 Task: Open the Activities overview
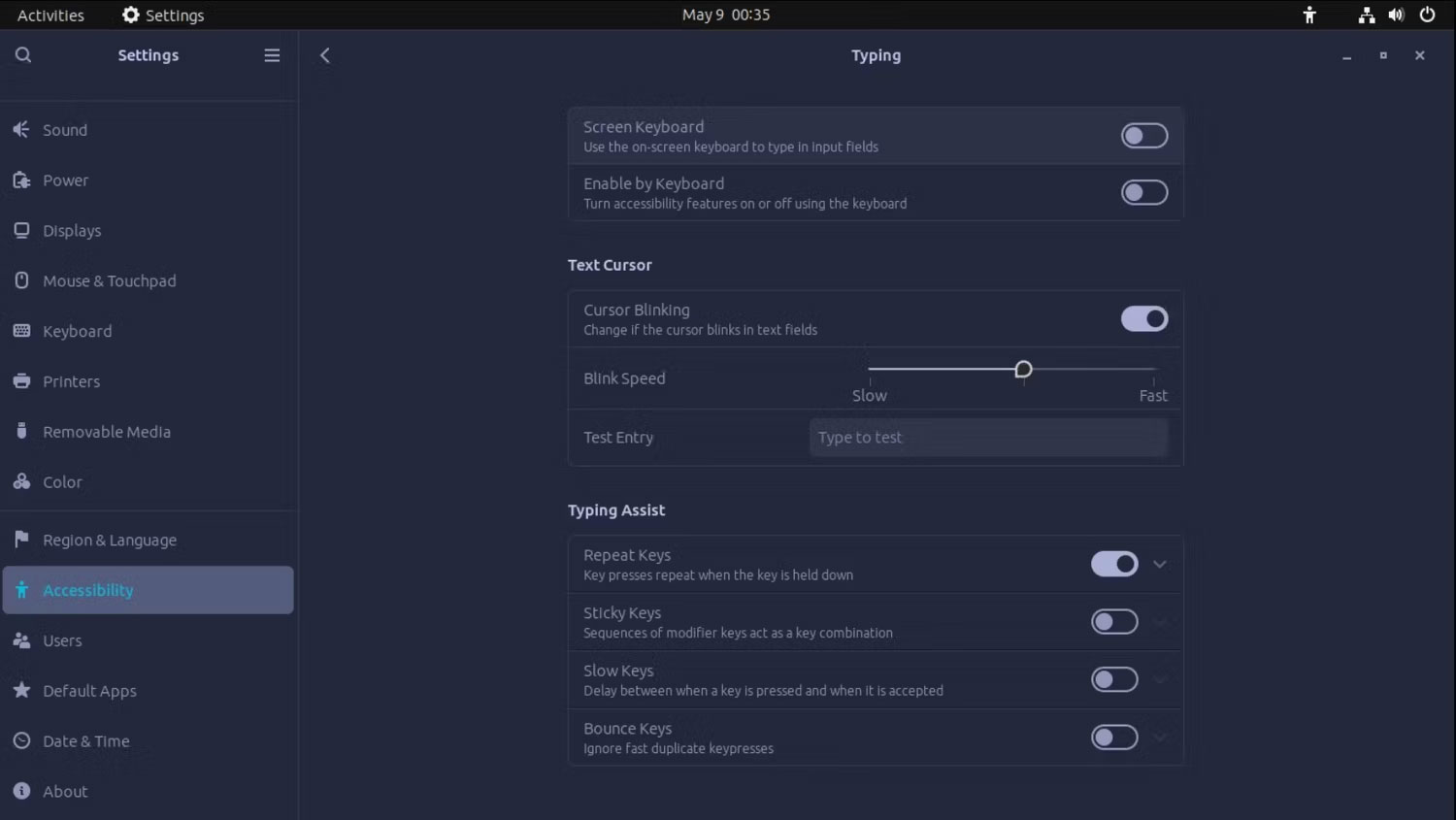tap(50, 15)
